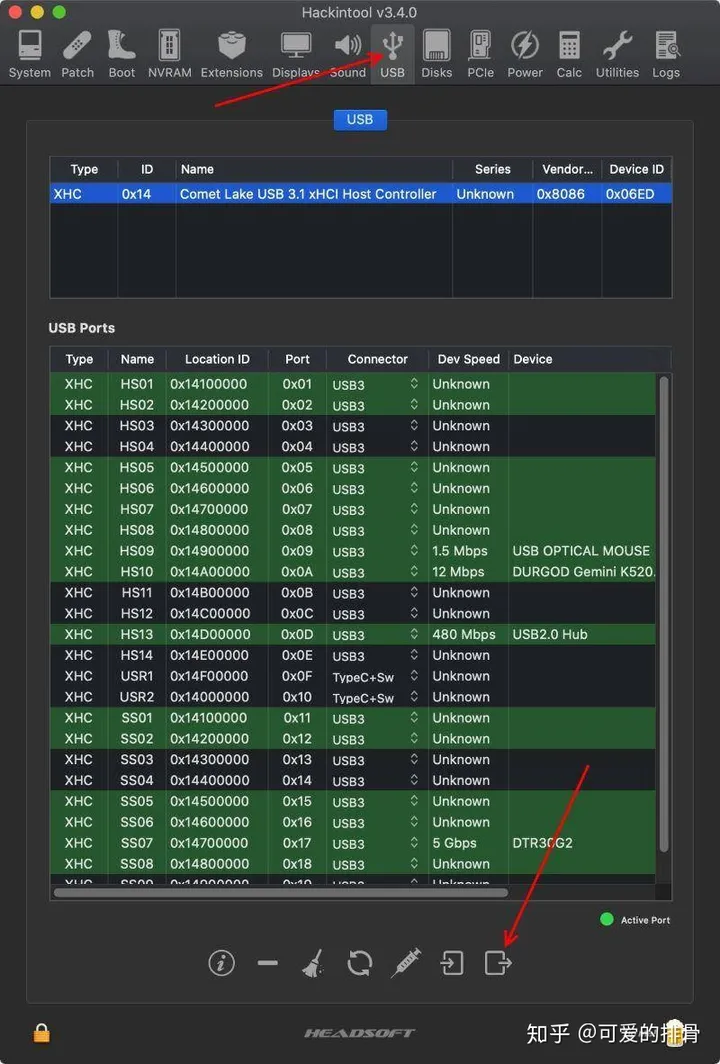Sort ports by Dev Speed header

click(468, 359)
